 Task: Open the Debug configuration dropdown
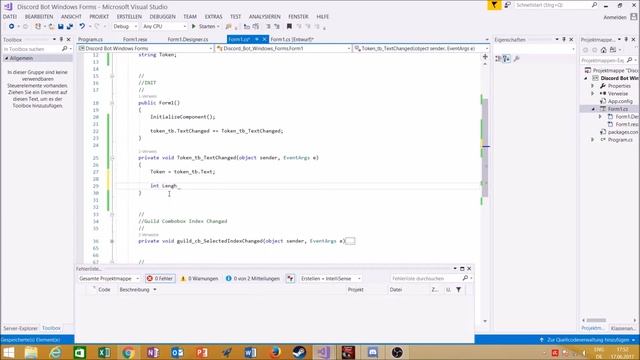point(125,26)
